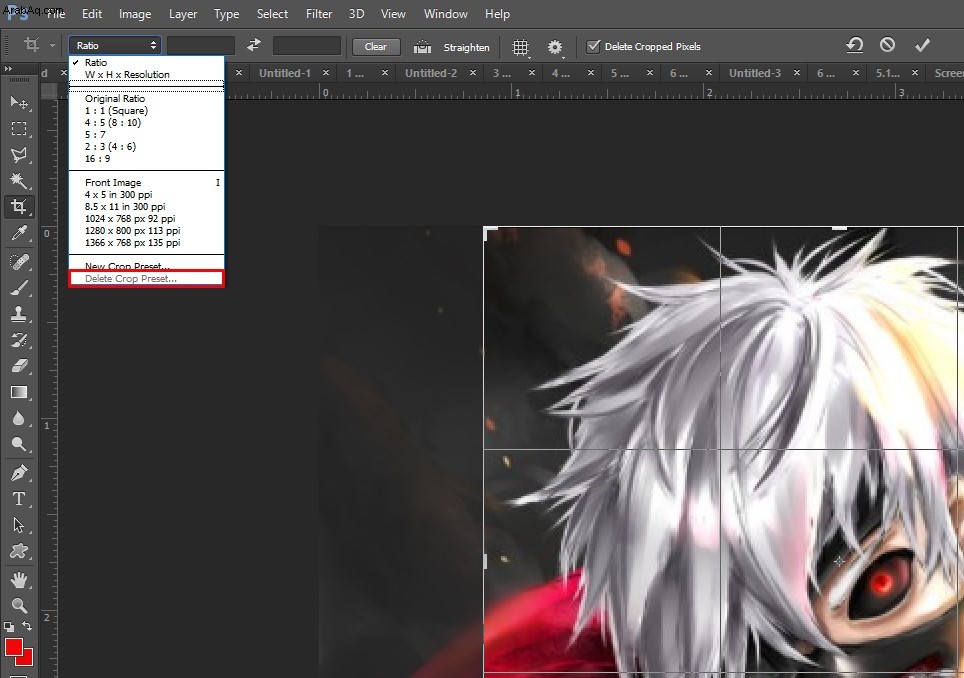Image resolution: width=964 pixels, height=678 pixels.
Task: Open the Layer menu
Action: (183, 14)
